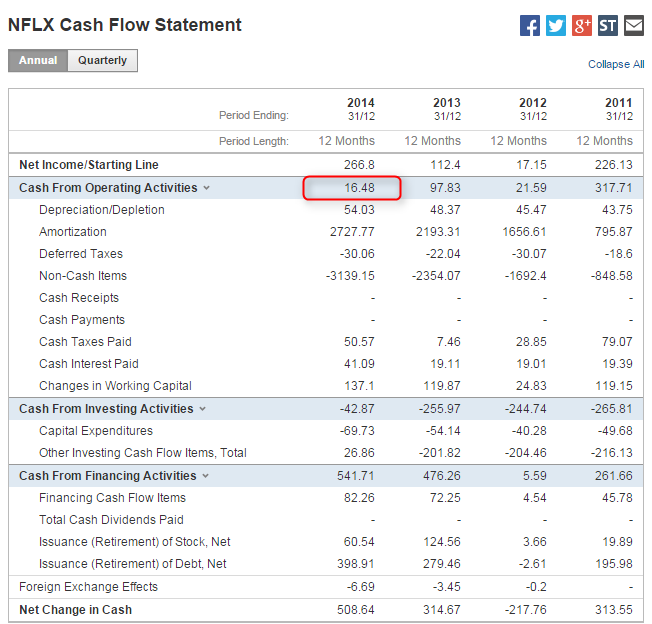Click Cash Interest Paid row label

click(x=89, y=364)
